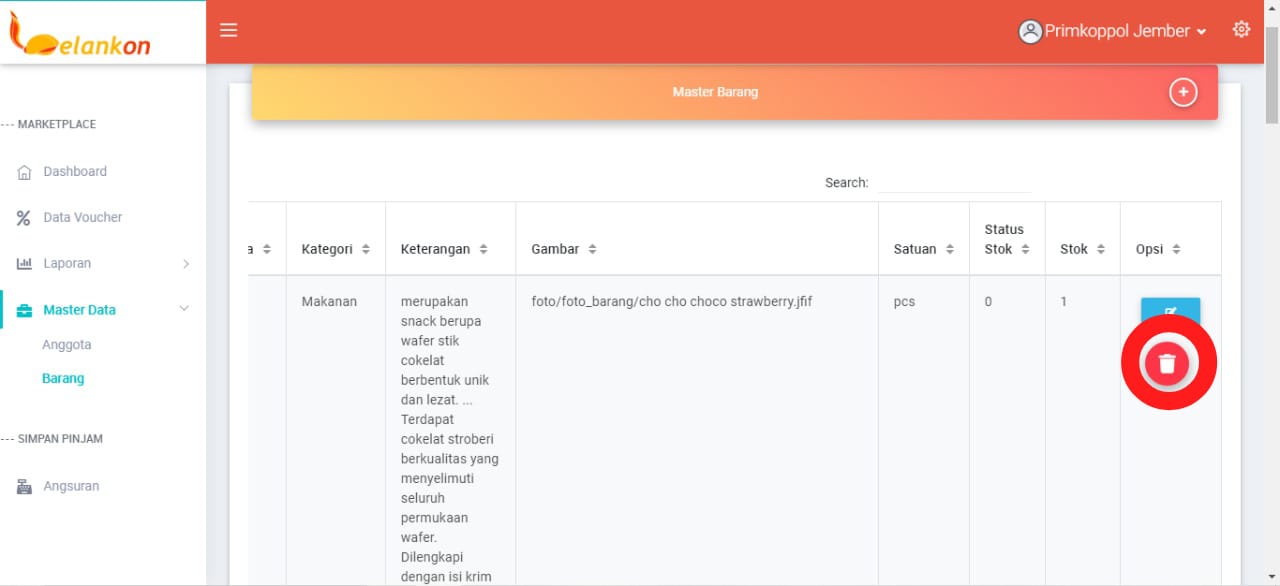The width and height of the screenshot is (1280, 586).
Task: Click the blue edit item button
Action: 1170,309
